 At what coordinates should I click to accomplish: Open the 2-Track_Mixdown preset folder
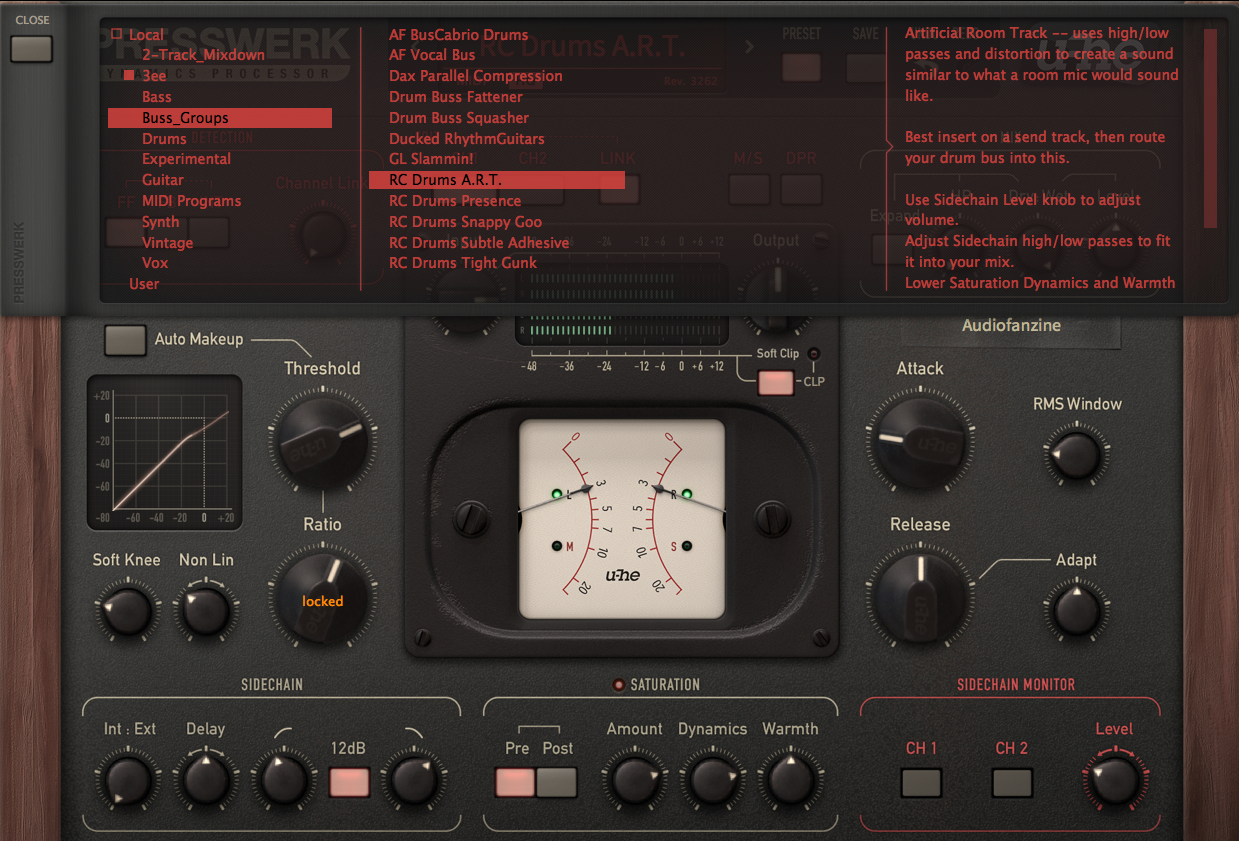(x=203, y=55)
